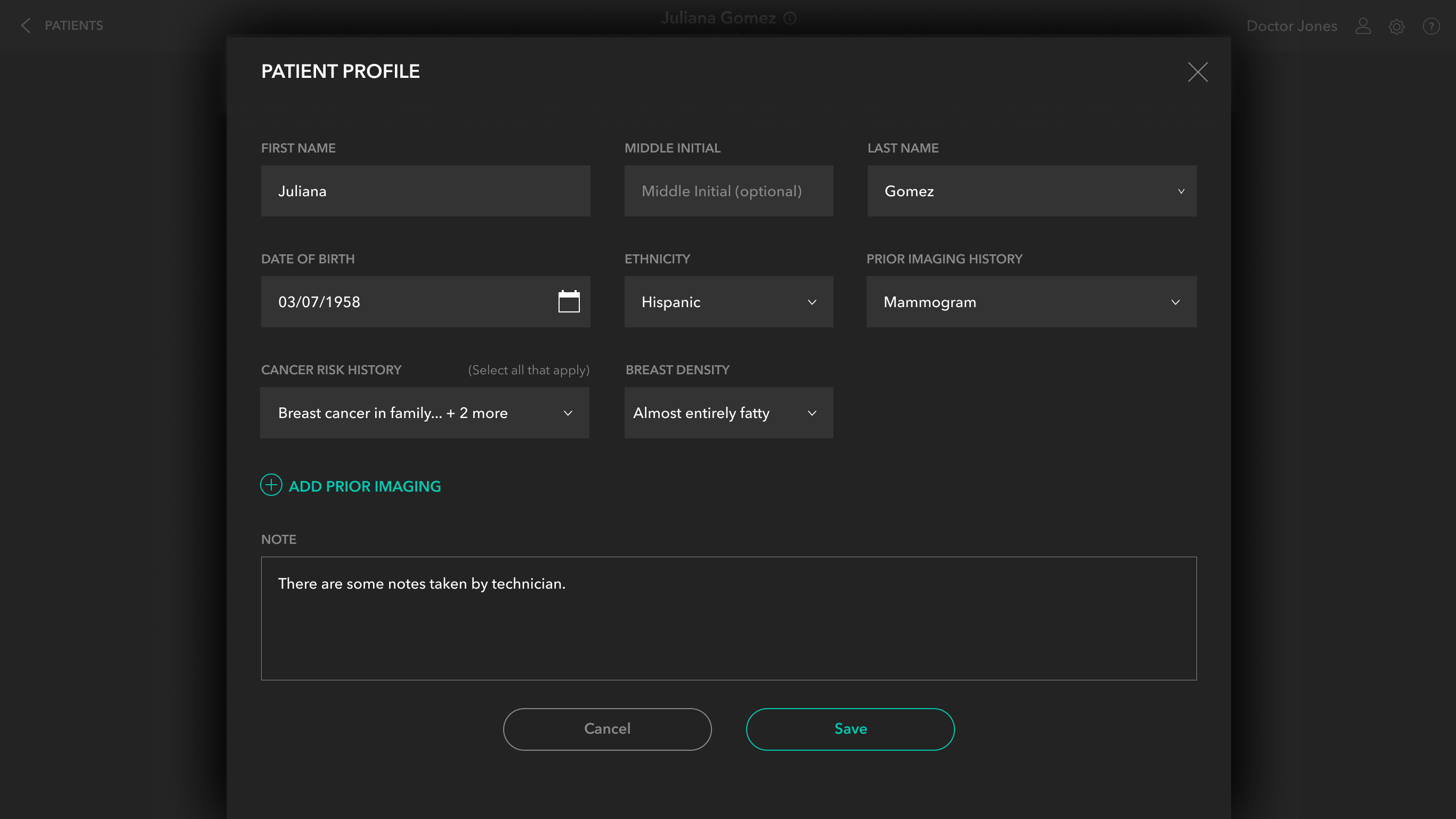Open the Cancer Risk History multi-select
The image size is (1456, 819).
[x=424, y=413]
